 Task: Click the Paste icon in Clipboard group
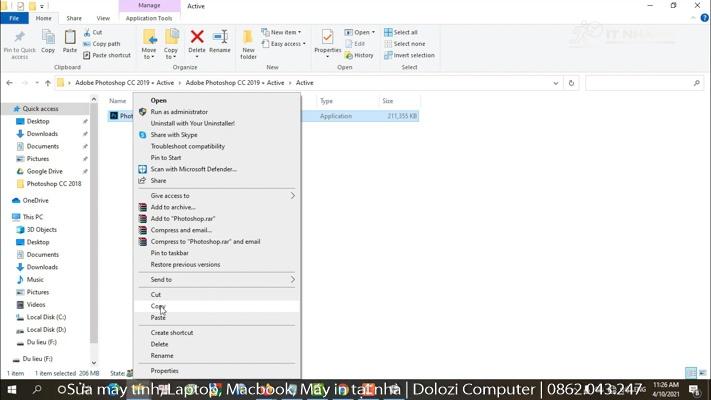69,40
